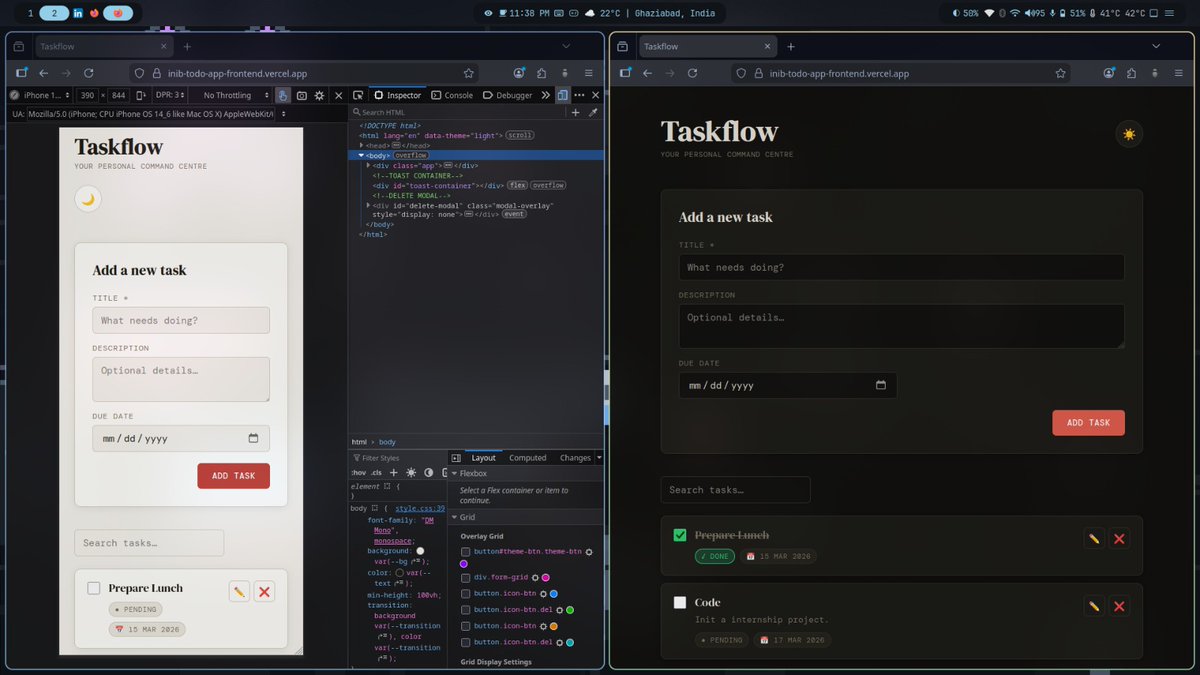Expand the delete-modal div node
This screenshot has width=1200, height=675.
pos(369,205)
